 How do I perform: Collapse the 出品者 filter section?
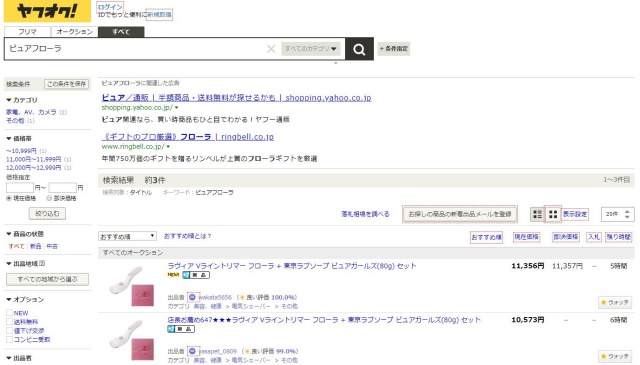click(19, 358)
